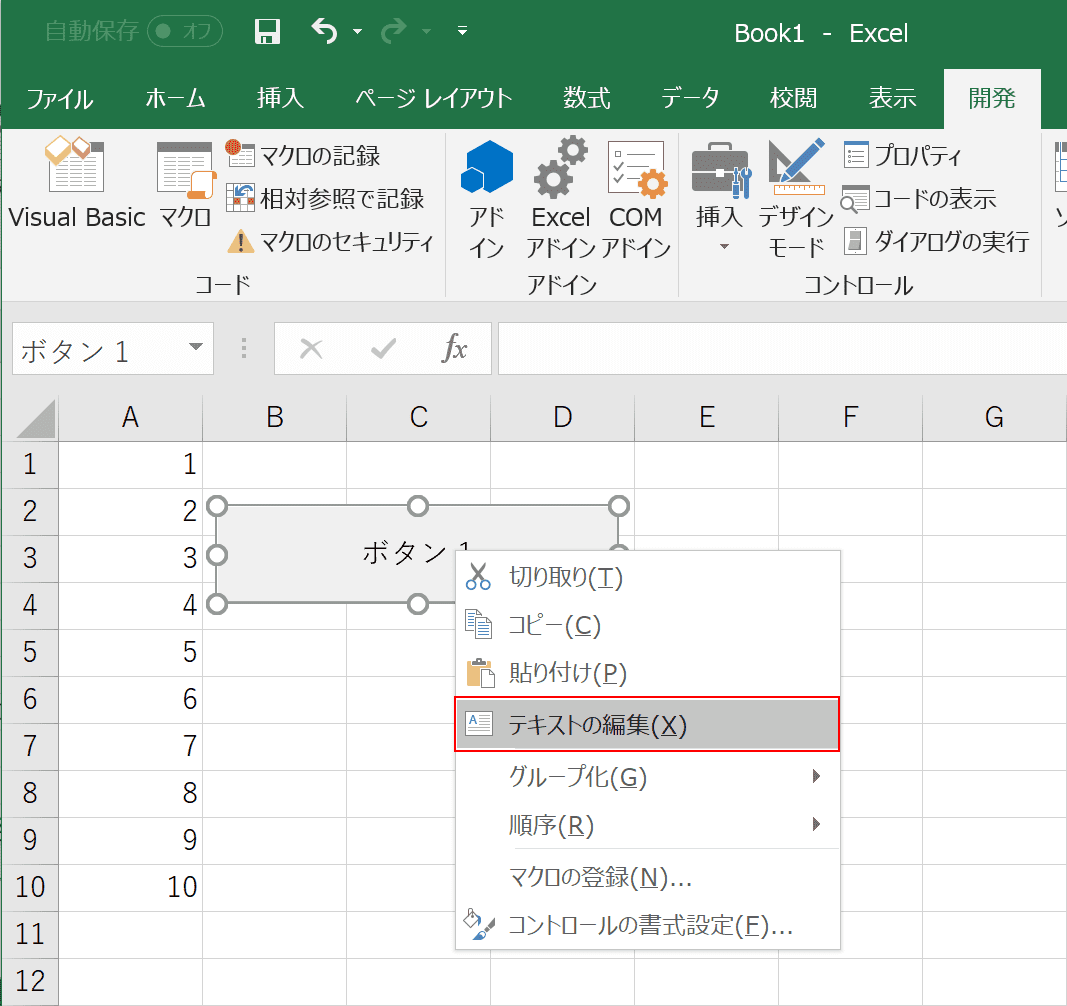Open the redo history dropdown arrow

(427, 31)
